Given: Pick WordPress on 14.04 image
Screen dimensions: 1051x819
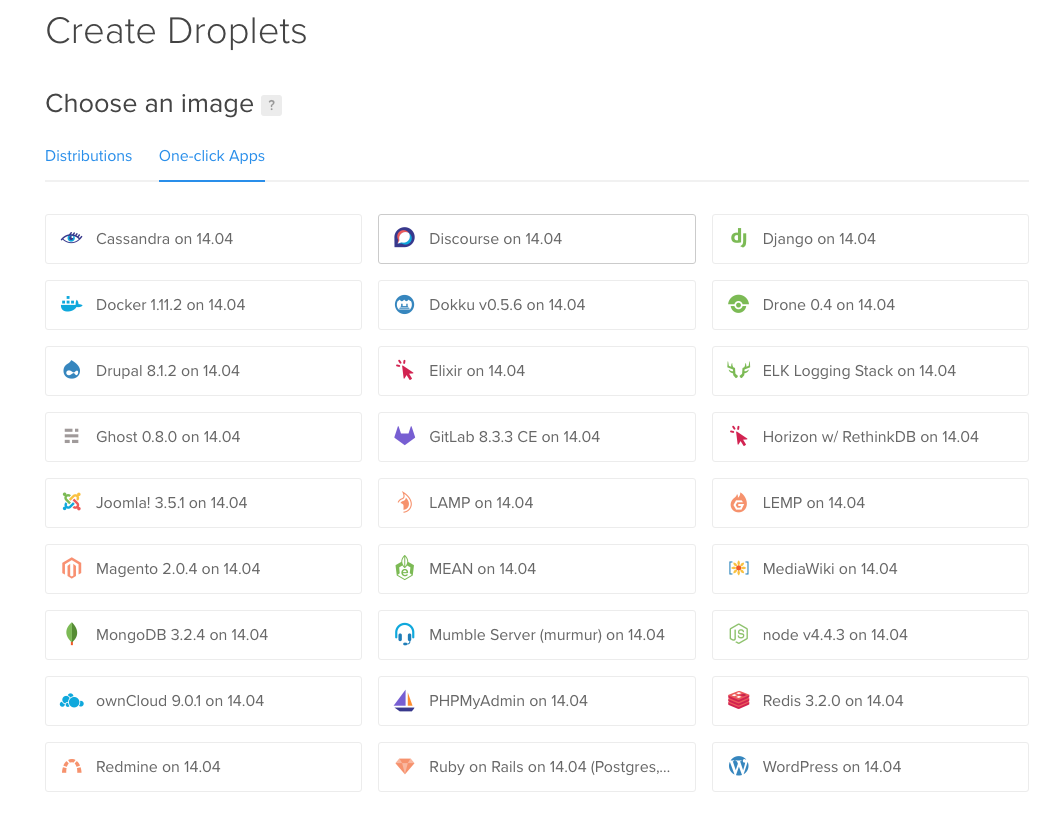Looking at the screenshot, I should click(870, 767).
